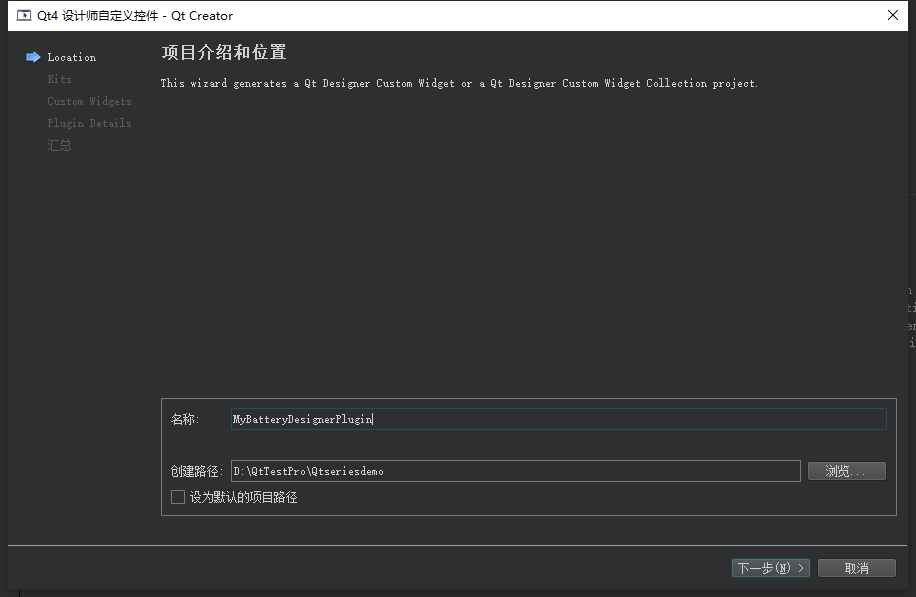Viewport: 916px width, 597px height.
Task: Select the 汇总 summary step
Action: click(60, 145)
